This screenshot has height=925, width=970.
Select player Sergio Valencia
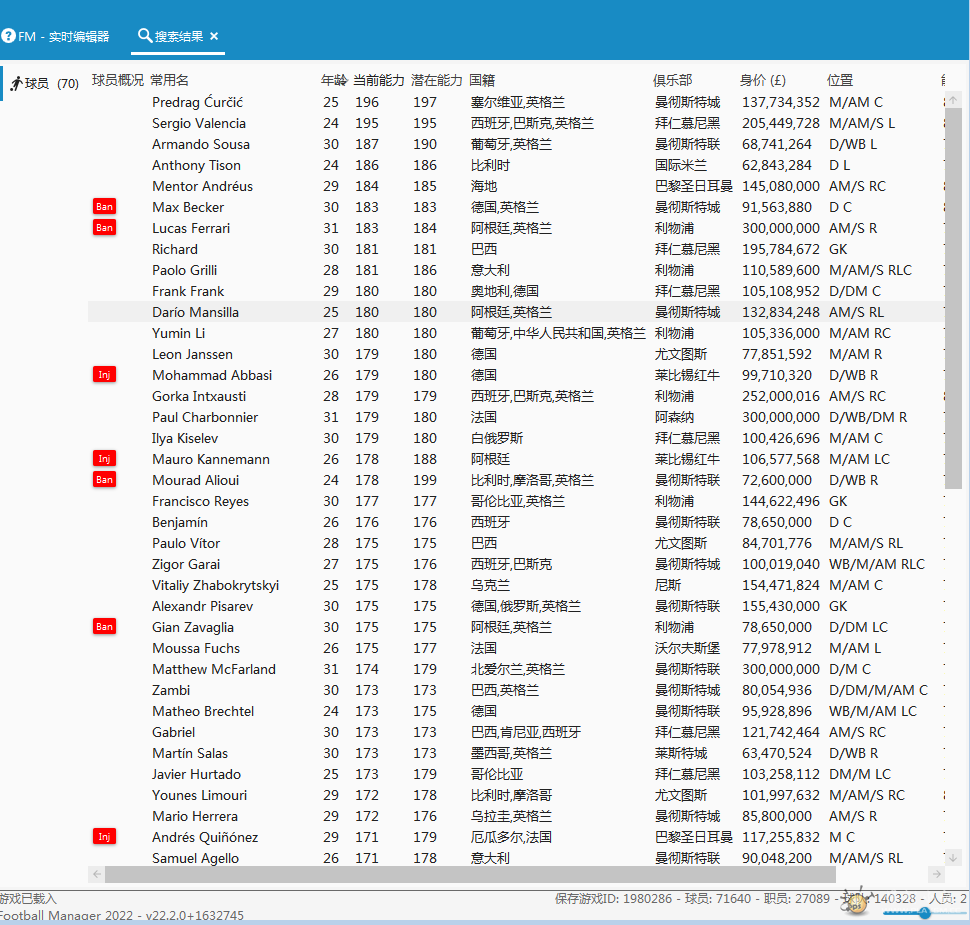point(199,123)
